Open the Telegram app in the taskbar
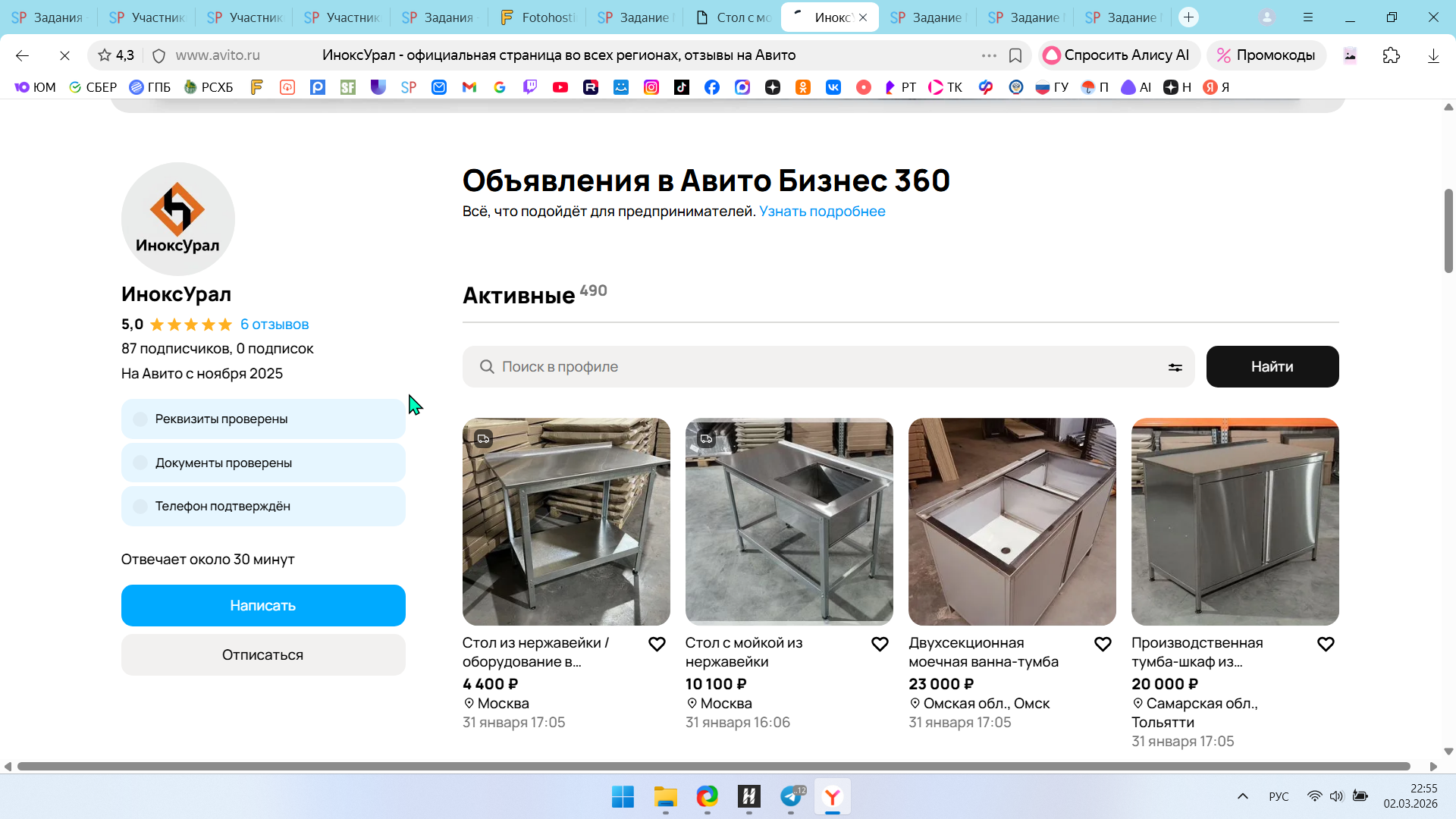The width and height of the screenshot is (1456, 819). tap(791, 797)
